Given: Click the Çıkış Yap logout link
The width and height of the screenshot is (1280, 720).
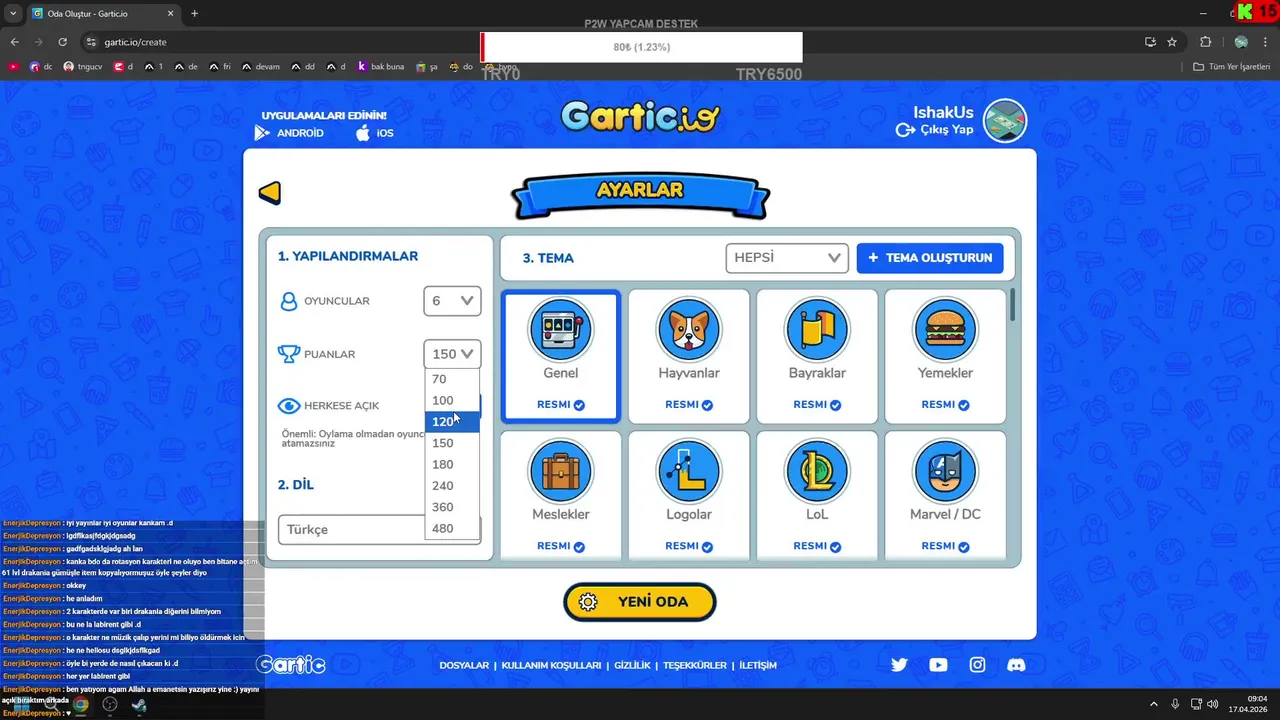Looking at the screenshot, I should pyautogui.click(x=934, y=130).
